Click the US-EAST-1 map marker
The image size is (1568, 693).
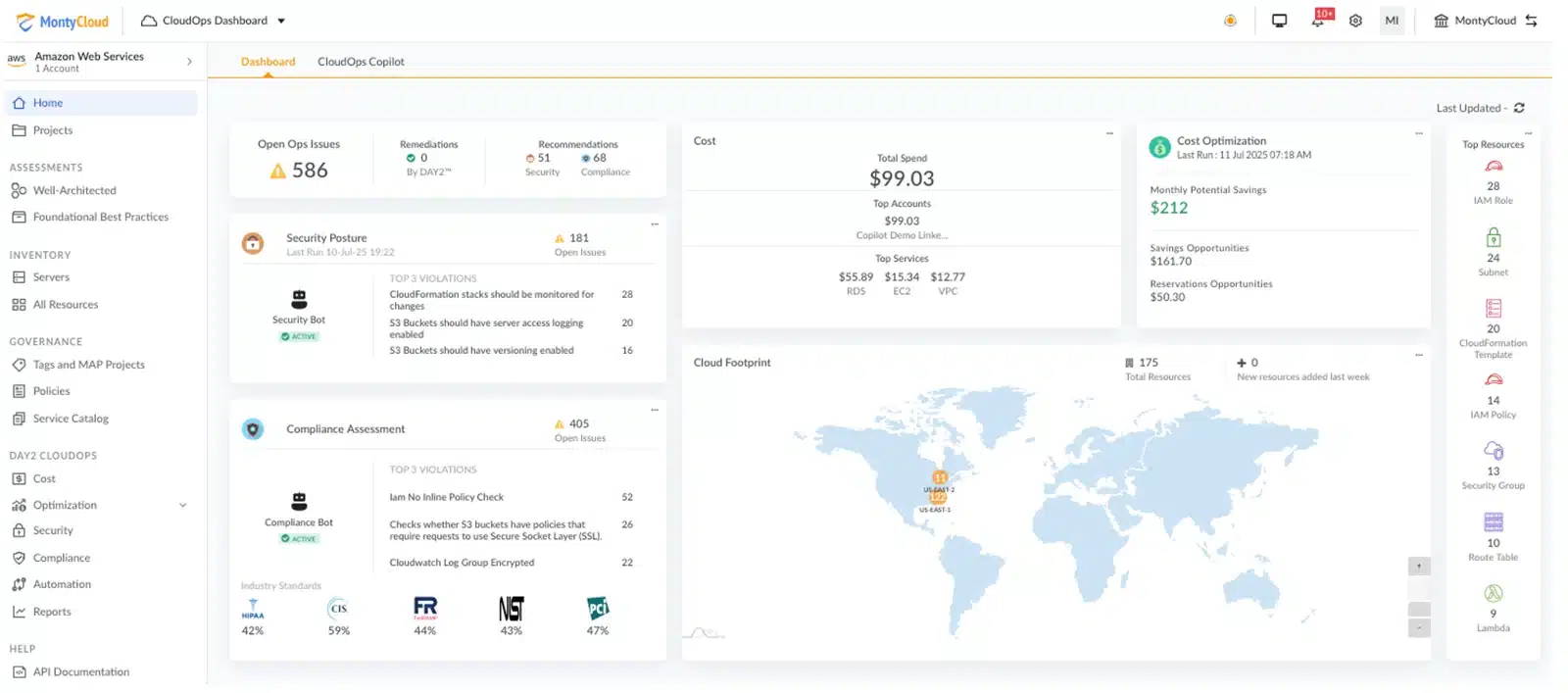(x=937, y=498)
